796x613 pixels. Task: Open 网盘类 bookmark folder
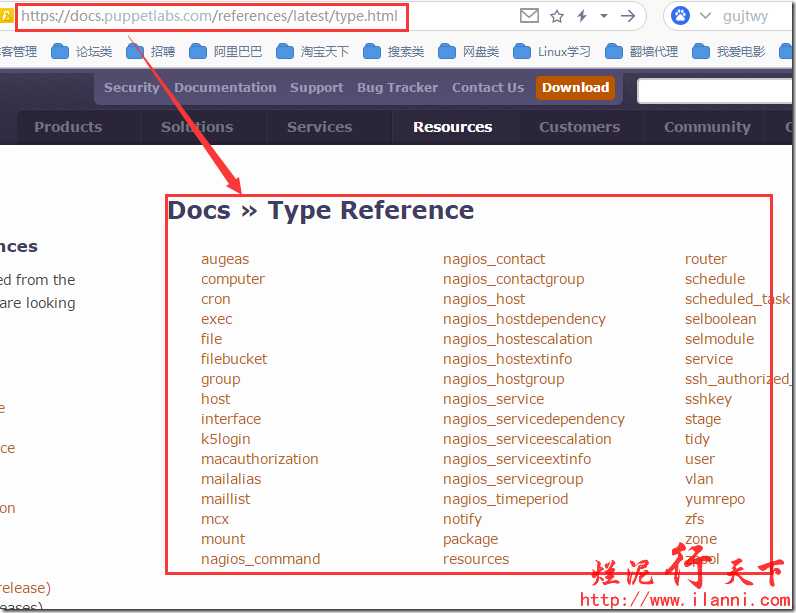pos(469,51)
